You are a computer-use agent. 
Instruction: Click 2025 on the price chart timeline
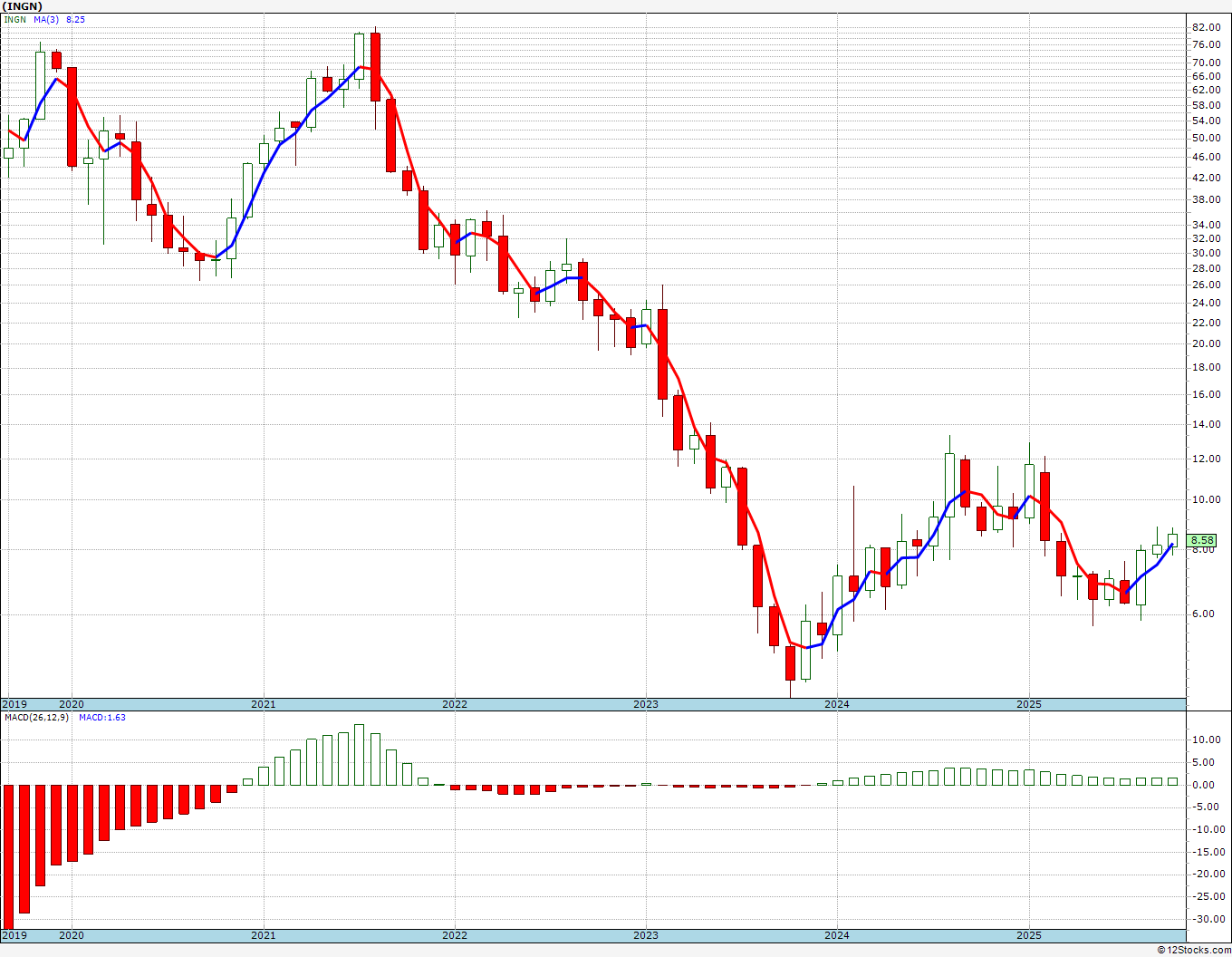[1029, 704]
